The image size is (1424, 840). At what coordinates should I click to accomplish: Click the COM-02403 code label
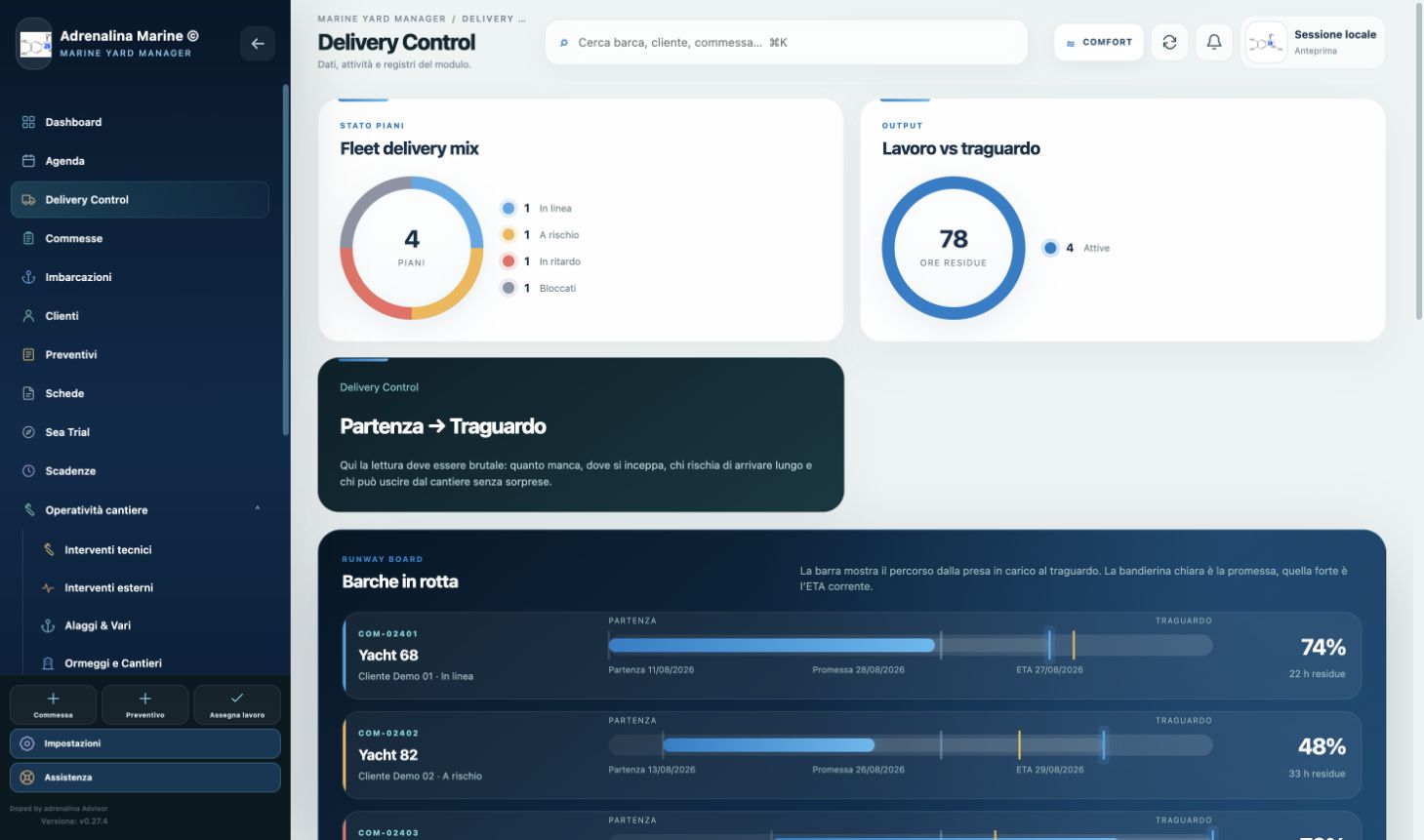click(x=388, y=833)
